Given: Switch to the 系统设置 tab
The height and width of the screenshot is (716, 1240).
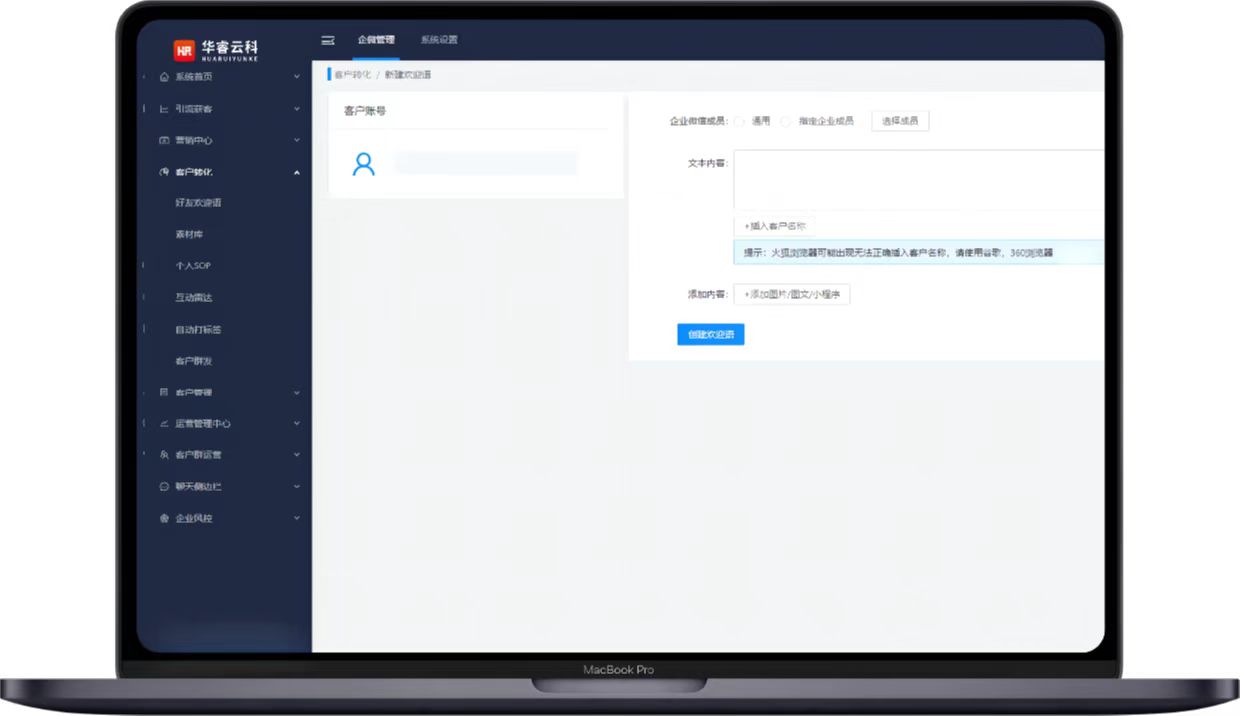Looking at the screenshot, I should coord(439,40).
